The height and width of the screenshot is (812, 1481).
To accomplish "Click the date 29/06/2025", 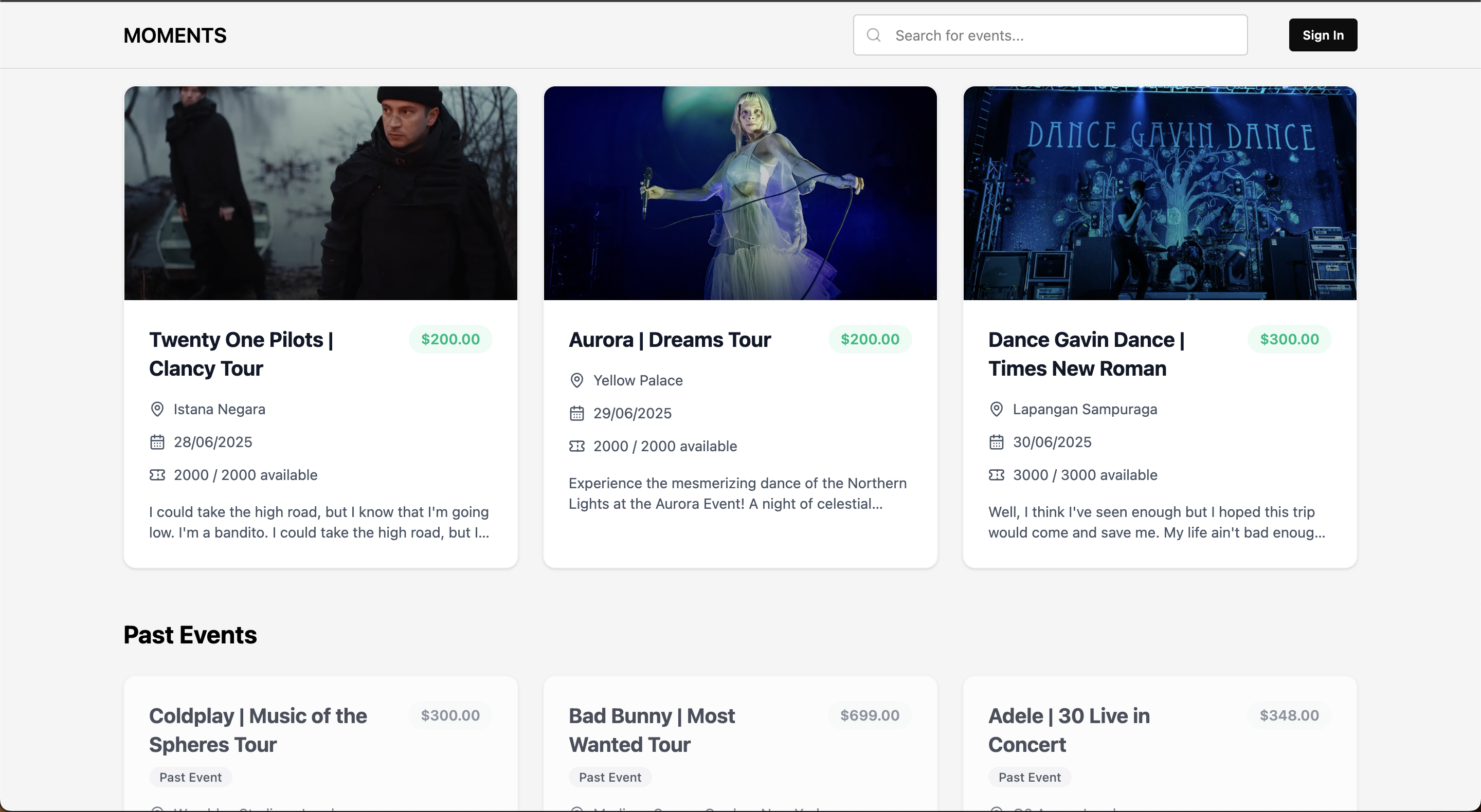I will coord(633,413).
